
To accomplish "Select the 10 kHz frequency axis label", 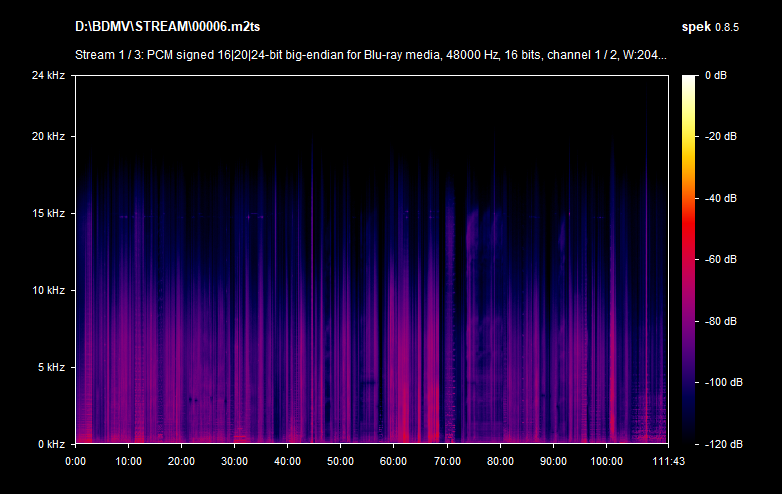I will click(x=47, y=290).
